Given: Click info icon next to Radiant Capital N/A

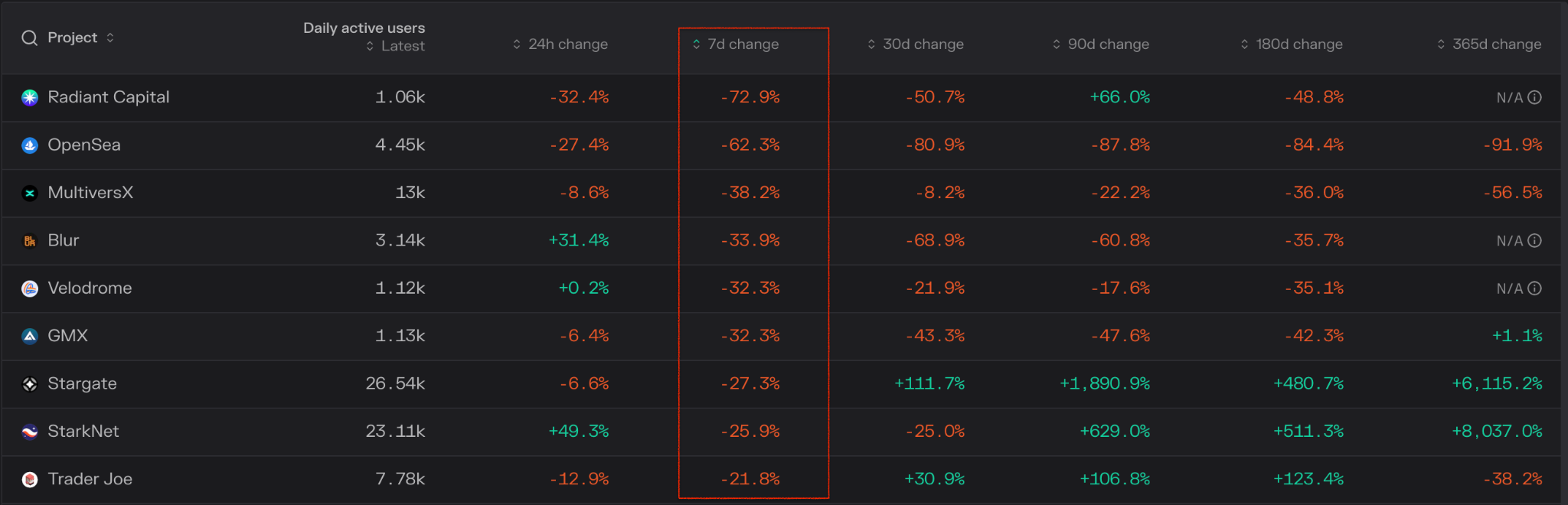Looking at the screenshot, I should pos(1534,97).
